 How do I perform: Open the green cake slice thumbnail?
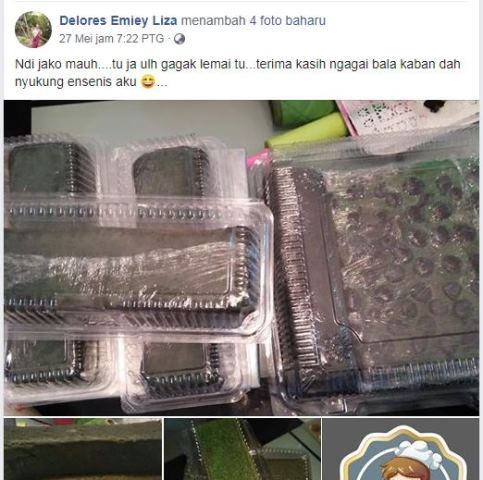click(x=242, y=449)
